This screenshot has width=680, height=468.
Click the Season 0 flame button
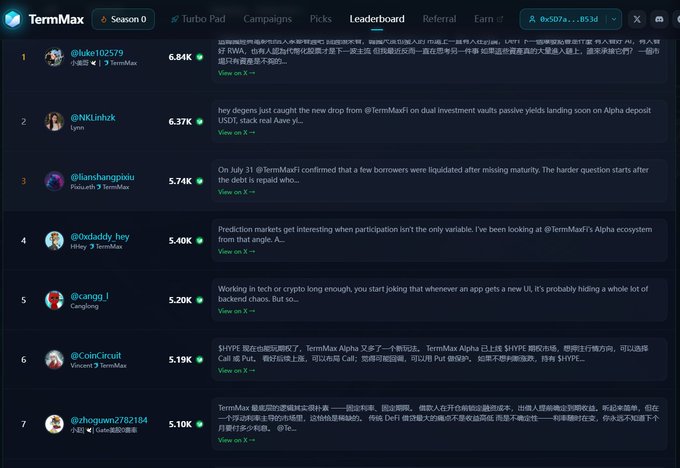[123, 19]
